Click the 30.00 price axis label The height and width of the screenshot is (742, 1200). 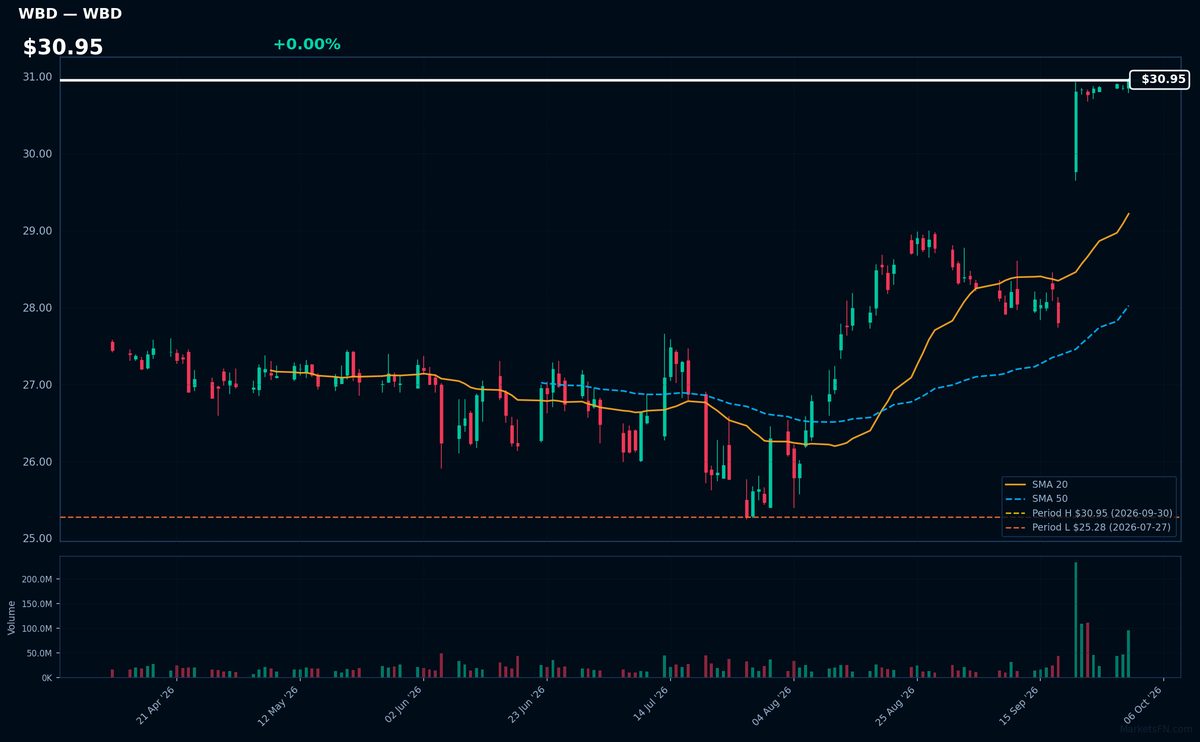[37, 154]
